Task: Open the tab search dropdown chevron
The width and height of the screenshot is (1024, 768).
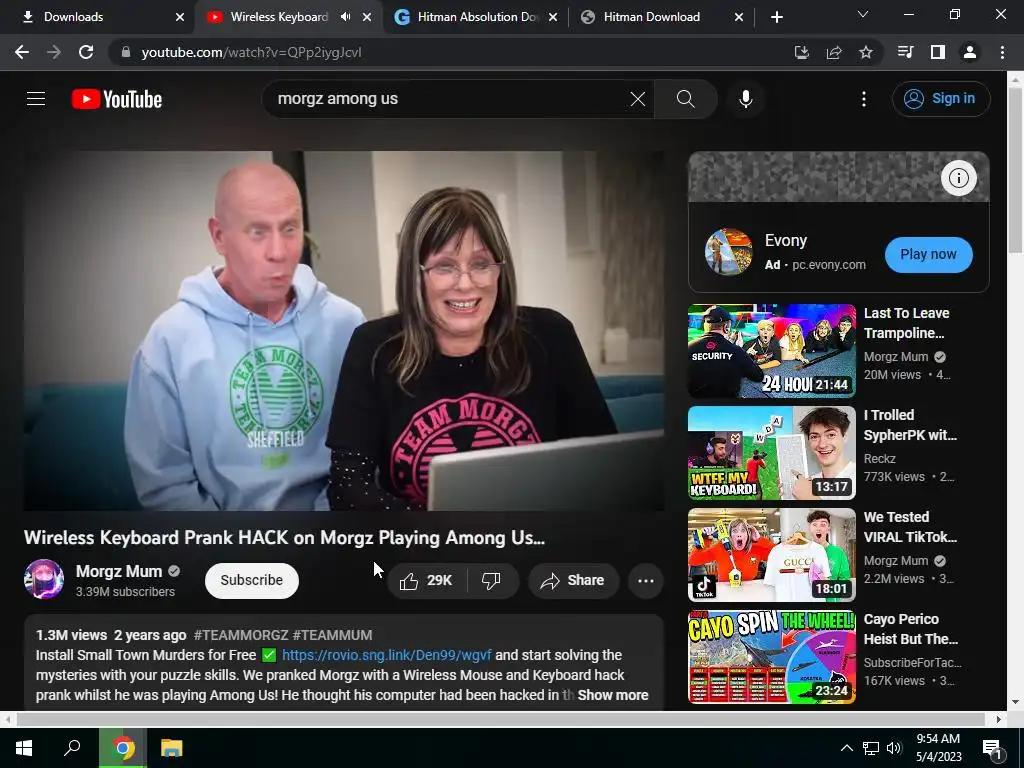Action: point(863,14)
